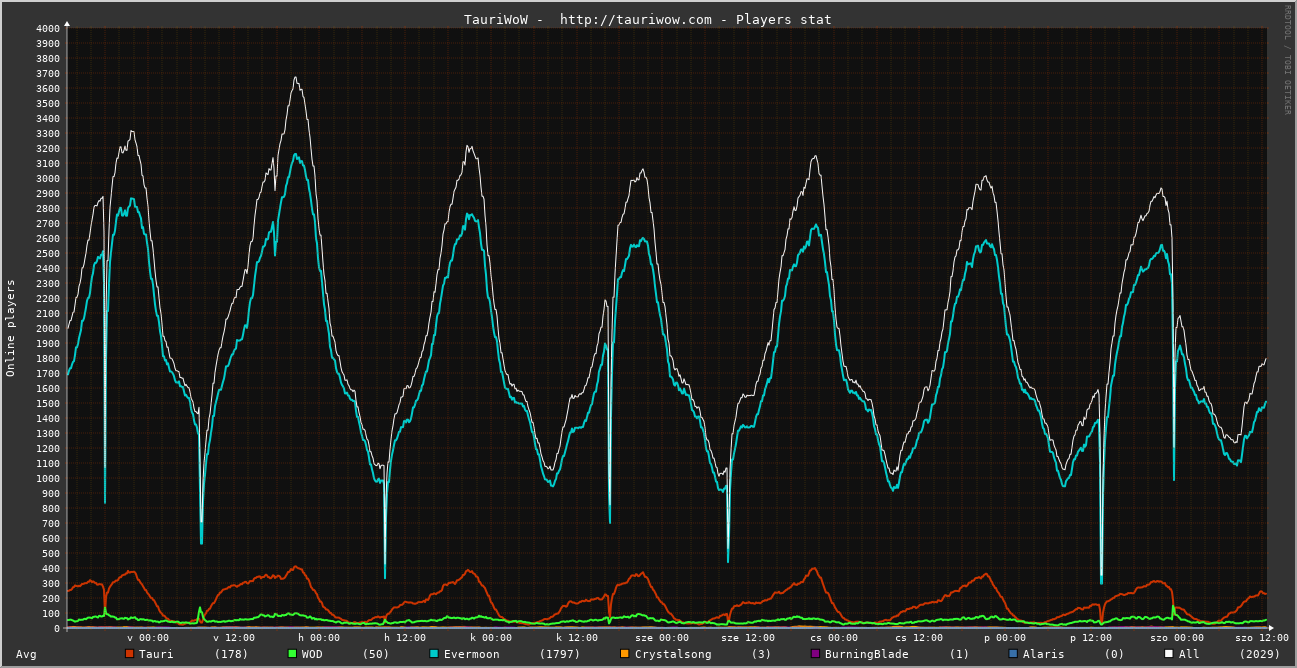The height and width of the screenshot is (668, 1297).
Task: Click the k 12:00 time axis label
Action: 577,637
